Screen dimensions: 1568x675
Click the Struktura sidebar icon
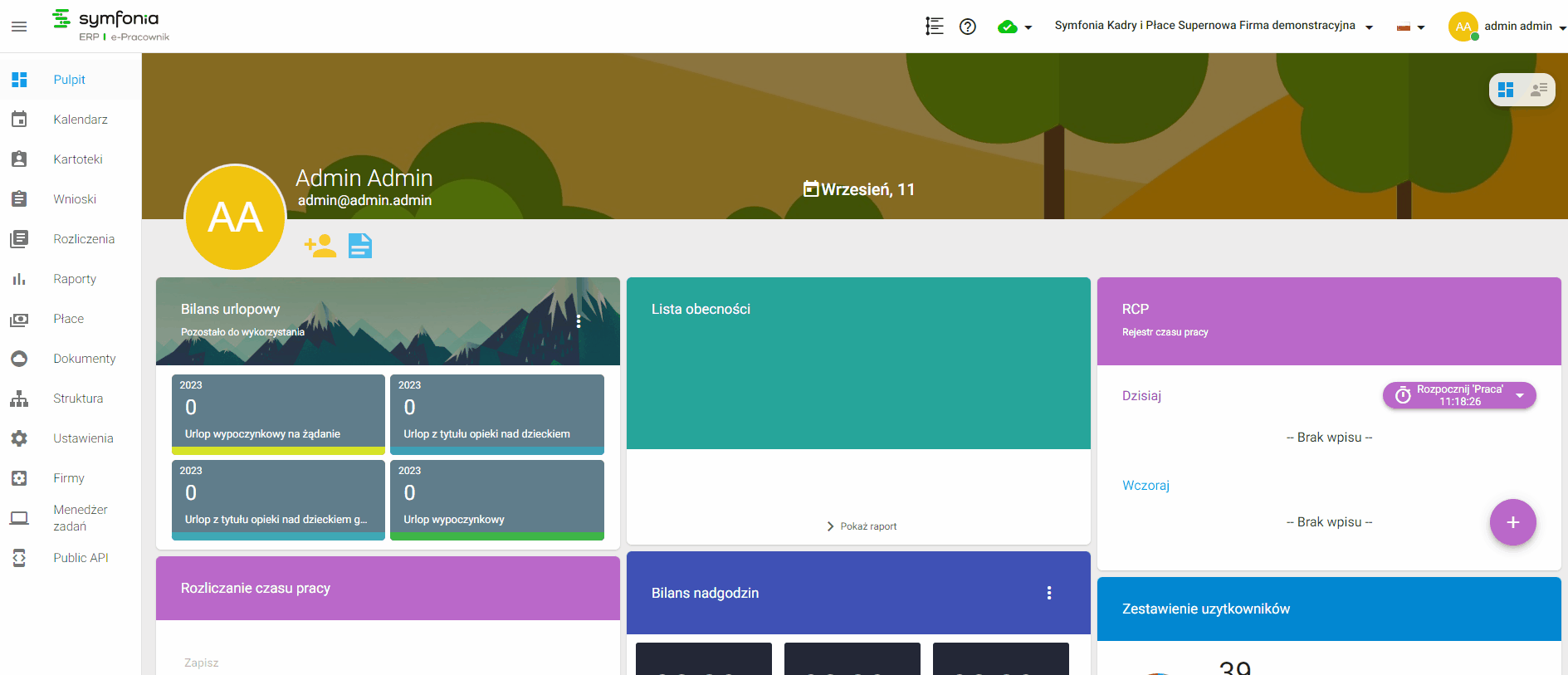point(19,399)
